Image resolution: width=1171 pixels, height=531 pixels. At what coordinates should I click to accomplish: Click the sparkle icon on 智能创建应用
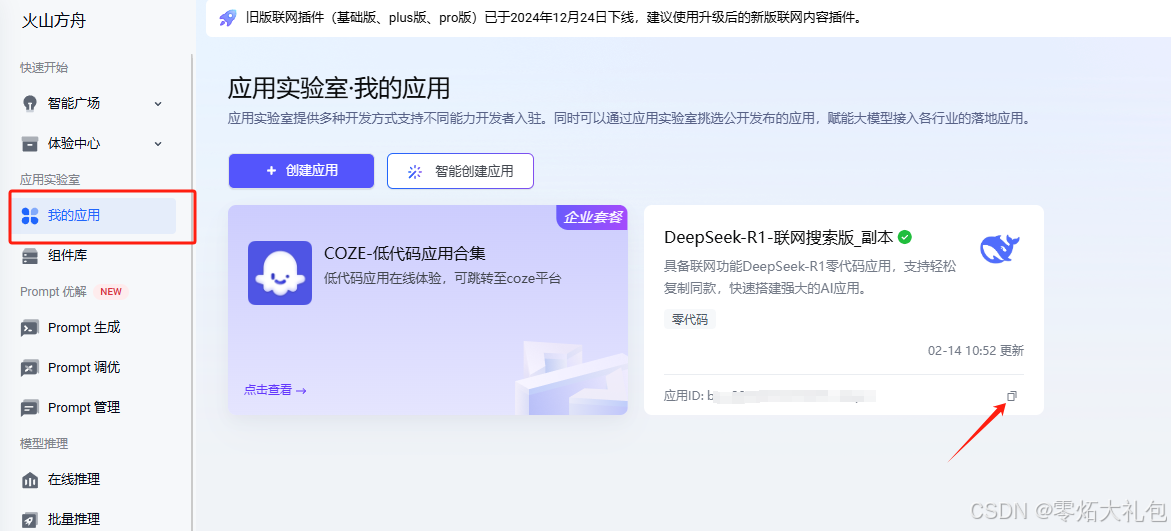click(x=414, y=171)
